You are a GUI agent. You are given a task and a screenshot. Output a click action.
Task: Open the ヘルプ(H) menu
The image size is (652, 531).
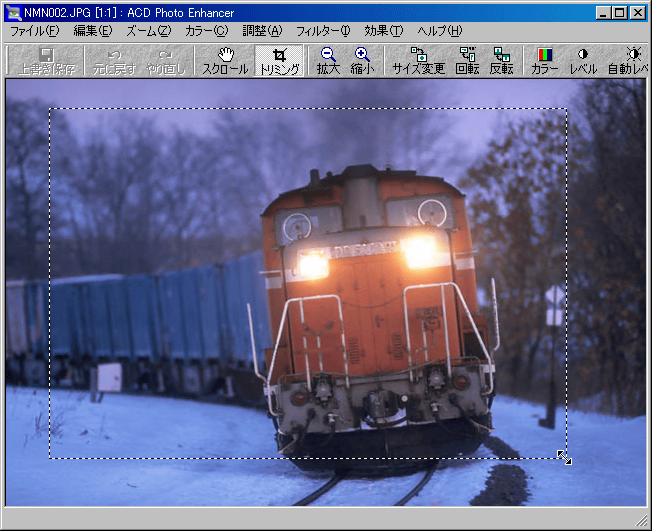[440, 31]
